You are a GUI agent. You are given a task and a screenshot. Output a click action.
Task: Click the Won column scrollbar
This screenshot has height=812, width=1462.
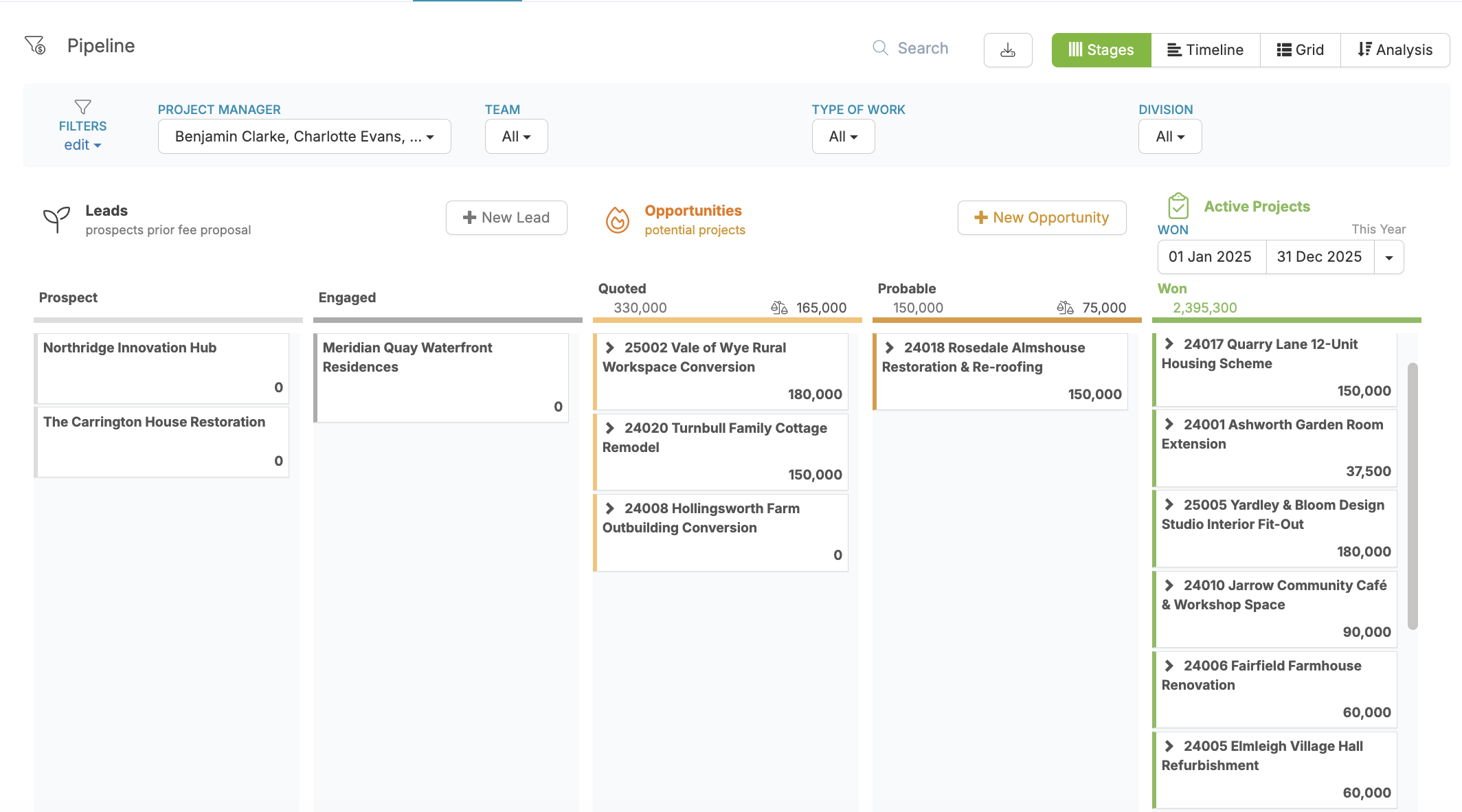pyautogui.click(x=1413, y=495)
